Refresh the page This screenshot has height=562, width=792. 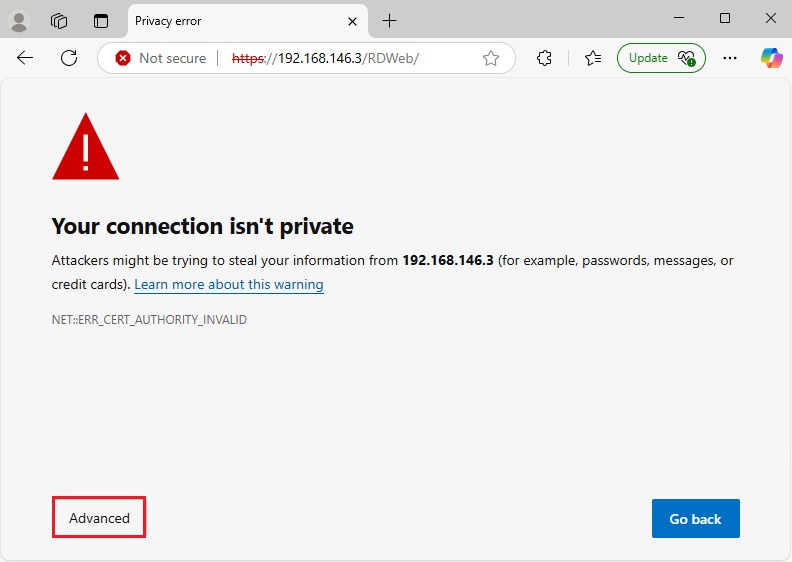[69, 58]
